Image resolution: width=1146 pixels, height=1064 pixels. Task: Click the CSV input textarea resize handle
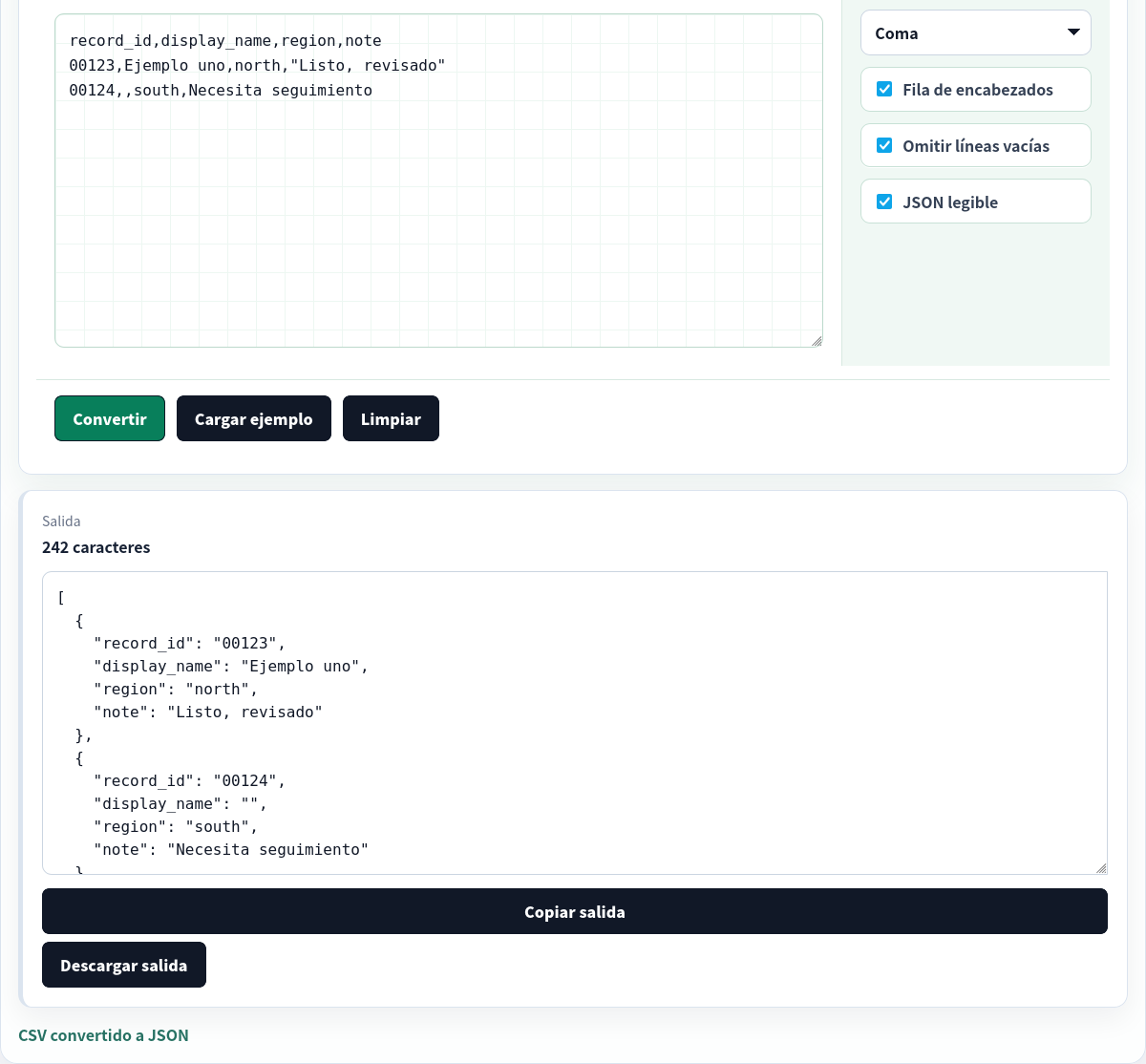tap(817, 341)
